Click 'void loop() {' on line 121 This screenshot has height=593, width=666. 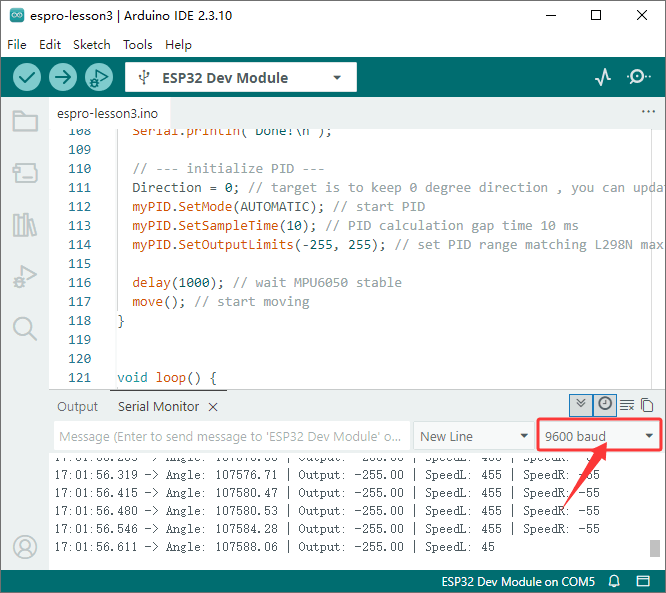click(x=167, y=377)
